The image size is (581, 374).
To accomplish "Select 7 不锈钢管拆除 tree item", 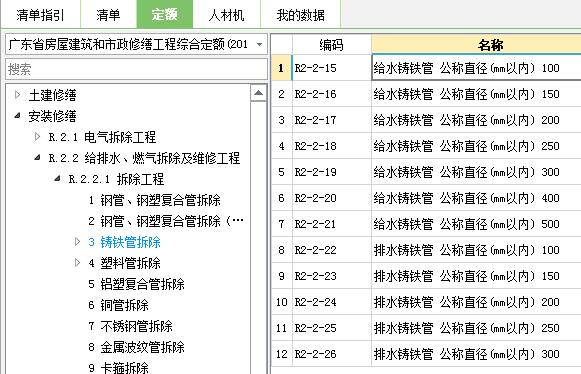I will click(x=130, y=326).
